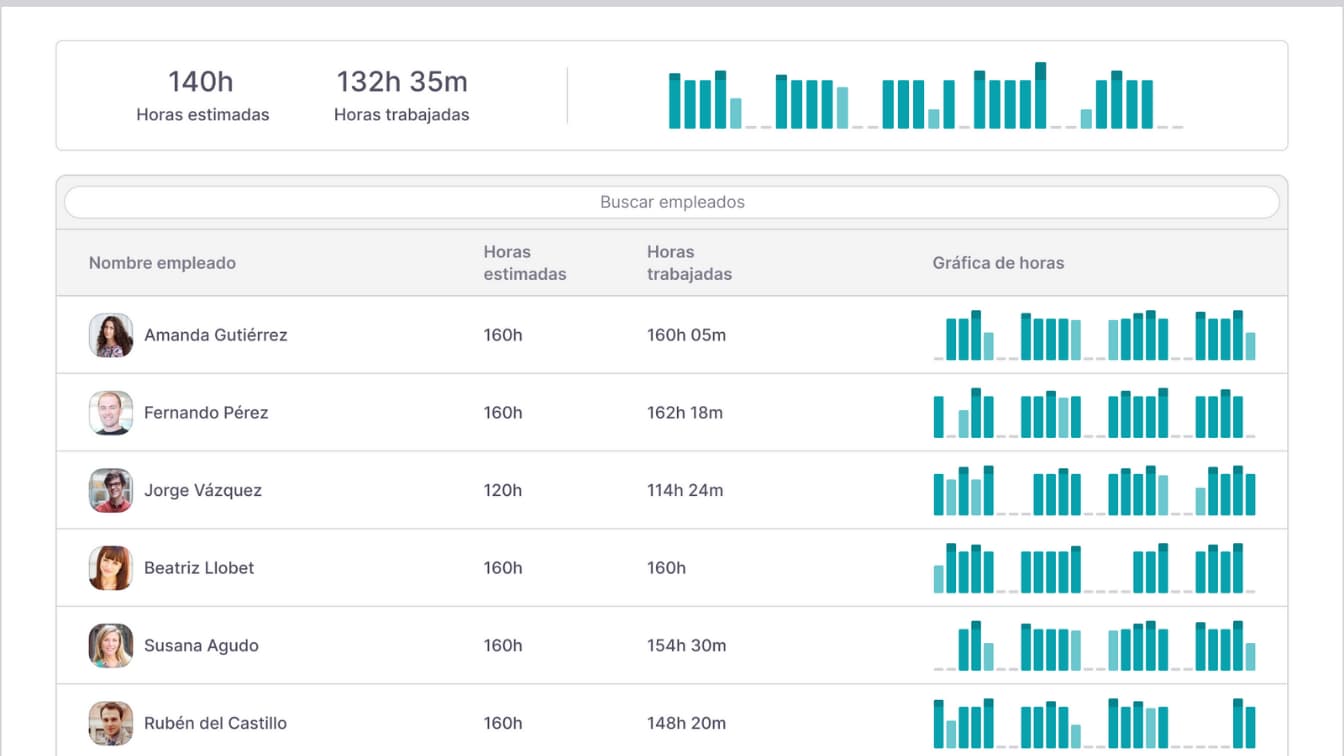Open Amanda Gutiérrez's profile photo

(110, 335)
